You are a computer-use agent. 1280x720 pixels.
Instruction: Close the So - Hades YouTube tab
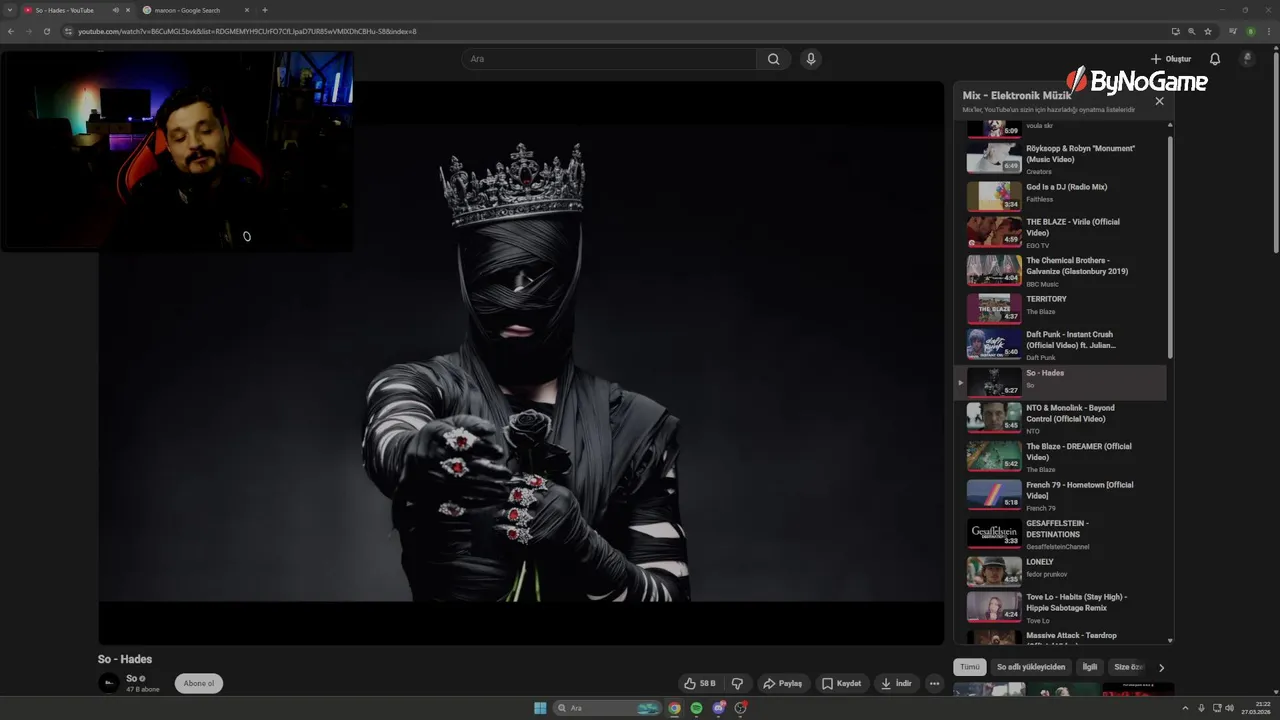128,10
